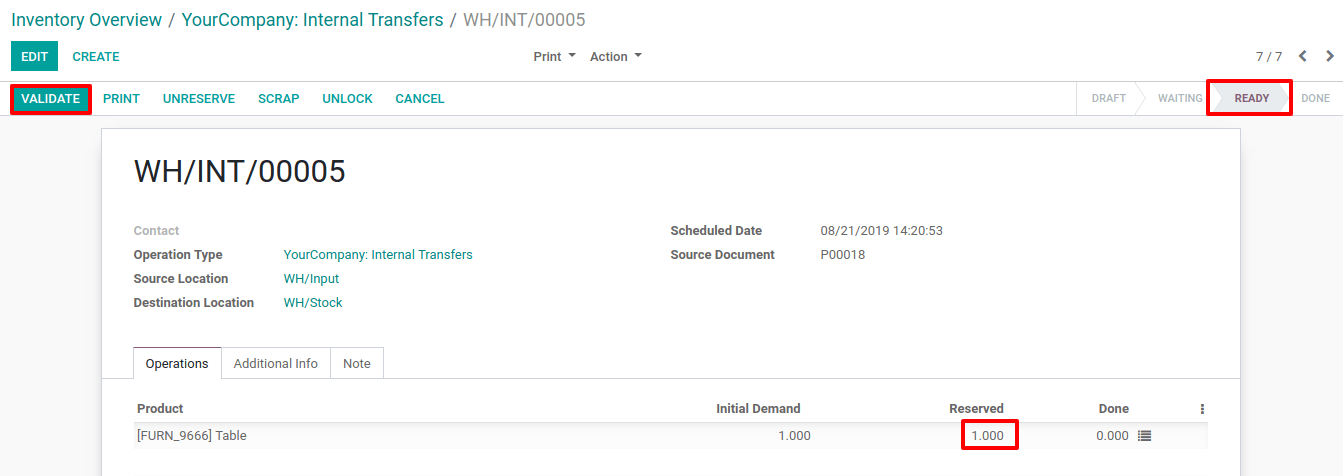Go to previous record arrow
This screenshot has width=1343, height=476.
(x=1303, y=57)
